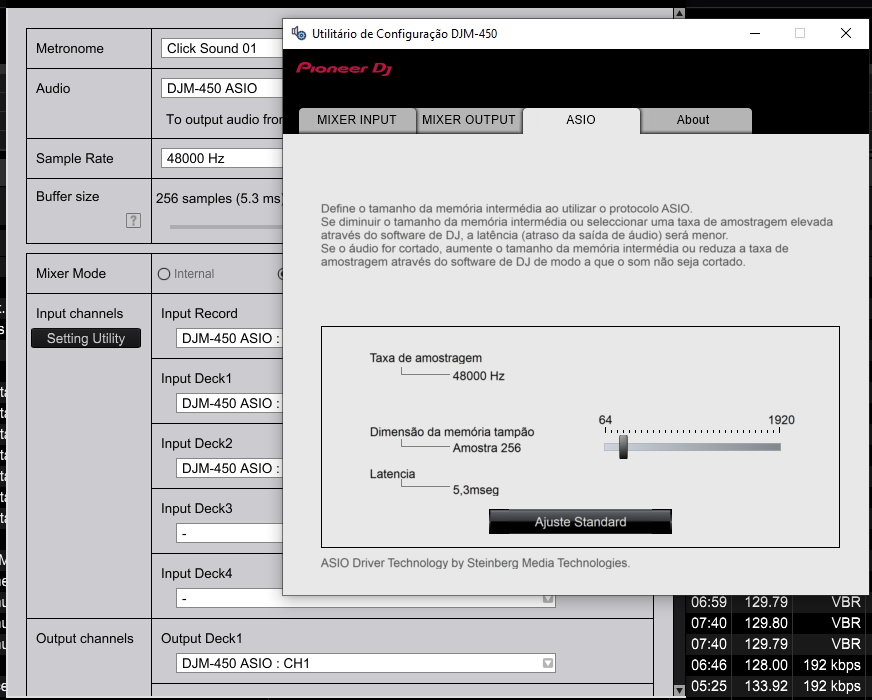
Task: Click the Ajuste Standard button
Action: pos(581,522)
